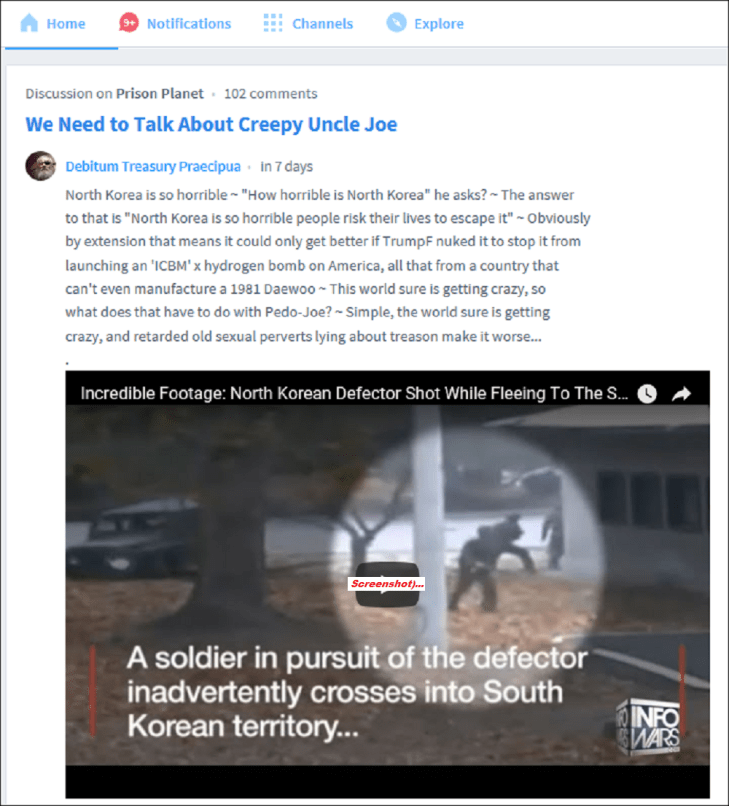The height and width of the screenshot is (806, 729).
Task: Open the Prison Planet discussion link
Action: pos(159,94)
